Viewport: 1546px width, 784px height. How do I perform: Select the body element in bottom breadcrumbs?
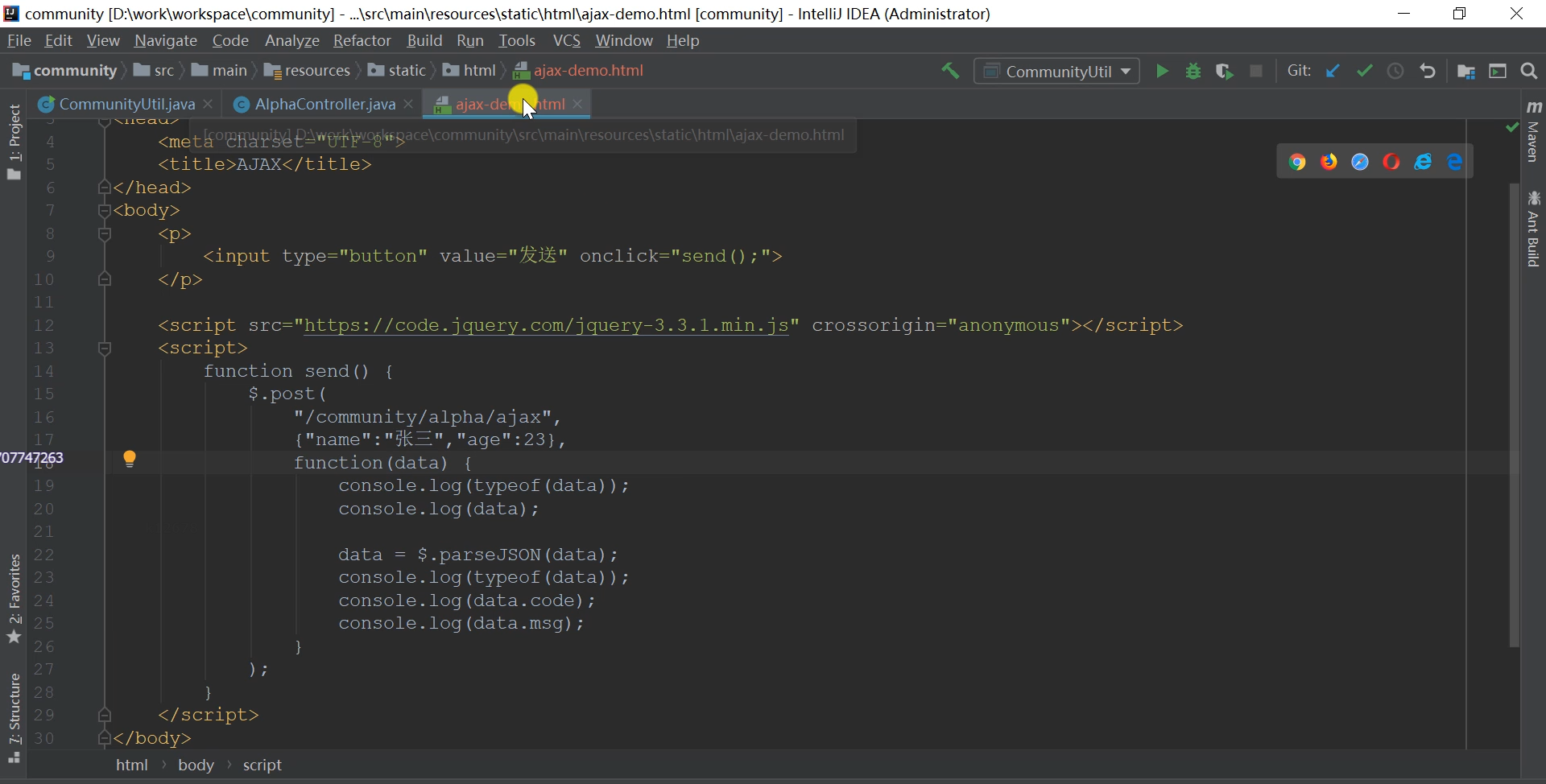(x=196, y=765)
